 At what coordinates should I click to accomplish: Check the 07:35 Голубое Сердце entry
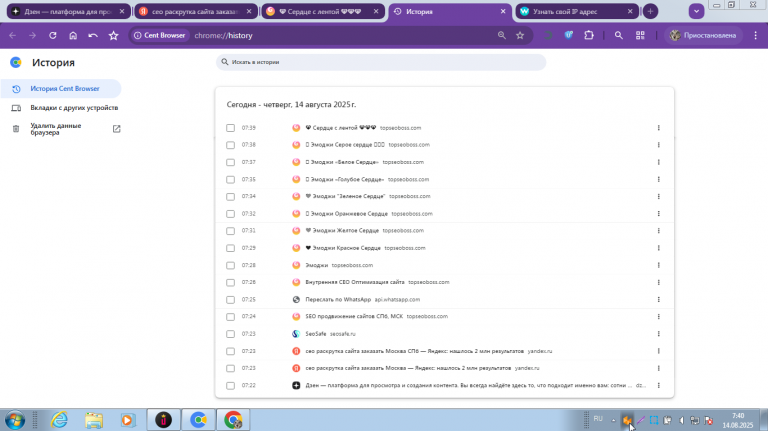pos(230,179)
